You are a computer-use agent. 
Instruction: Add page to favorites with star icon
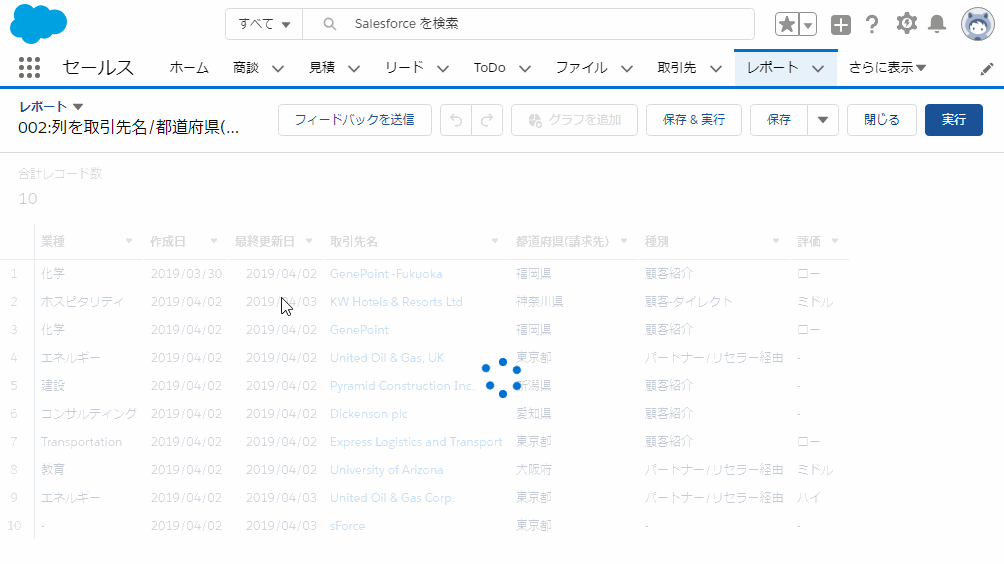(786, 24)
